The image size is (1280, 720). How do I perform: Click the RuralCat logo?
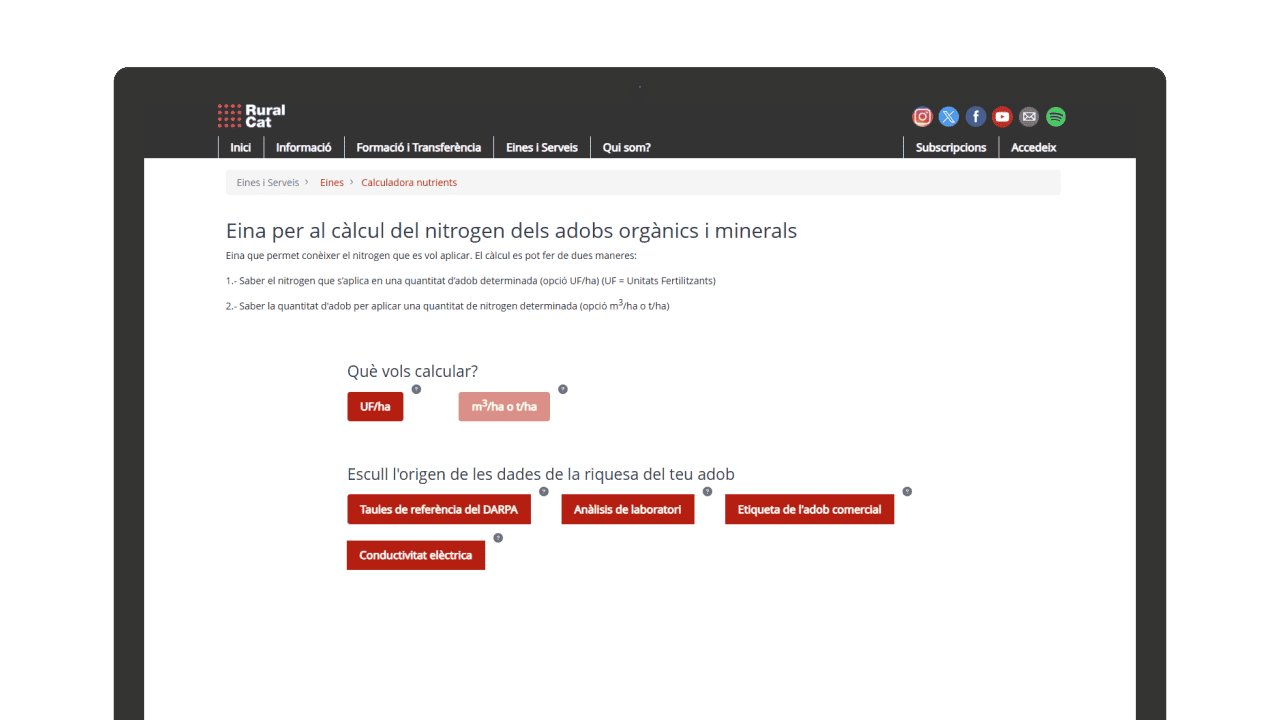click(x=252, y=116)
